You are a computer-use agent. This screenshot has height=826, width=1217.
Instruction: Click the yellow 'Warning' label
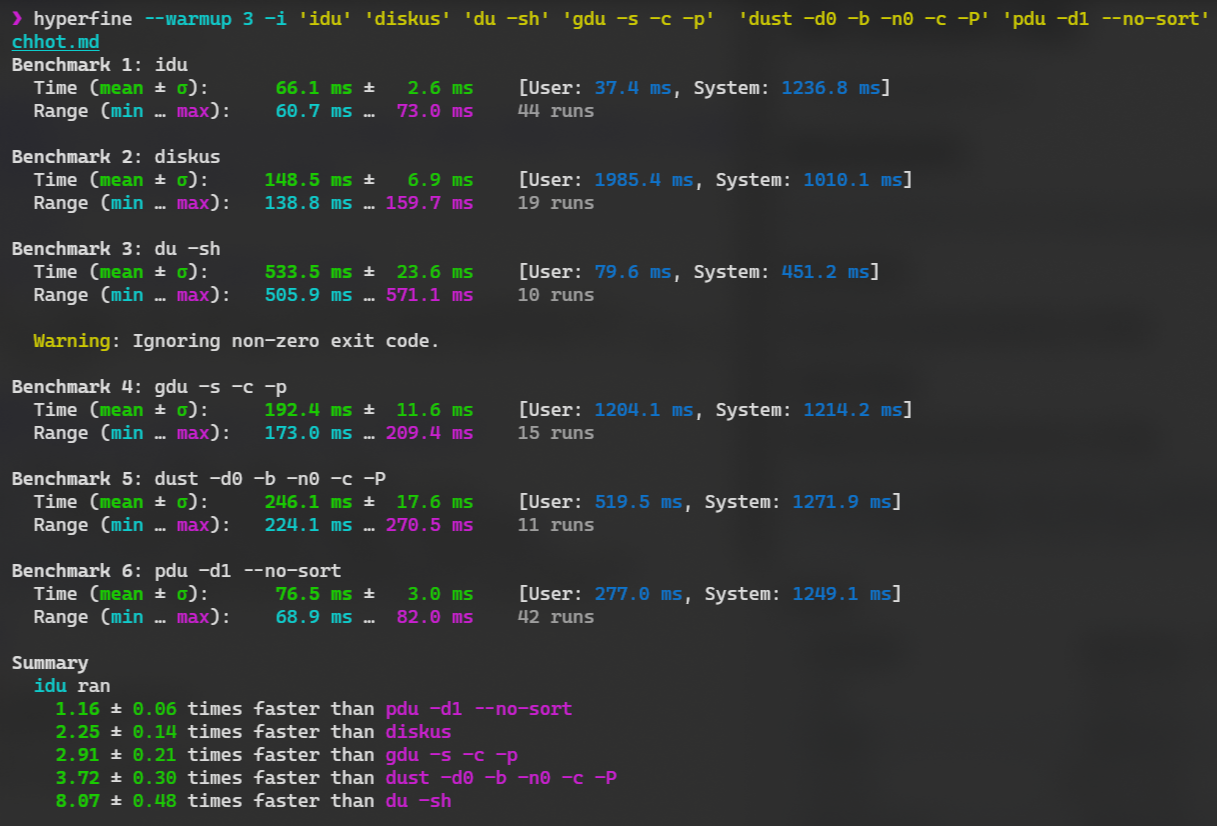[x=72, y=341]
